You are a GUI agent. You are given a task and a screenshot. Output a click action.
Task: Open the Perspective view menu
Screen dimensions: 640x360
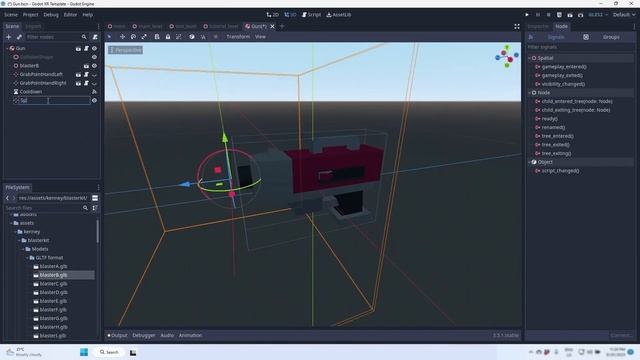tap(125, 50)
